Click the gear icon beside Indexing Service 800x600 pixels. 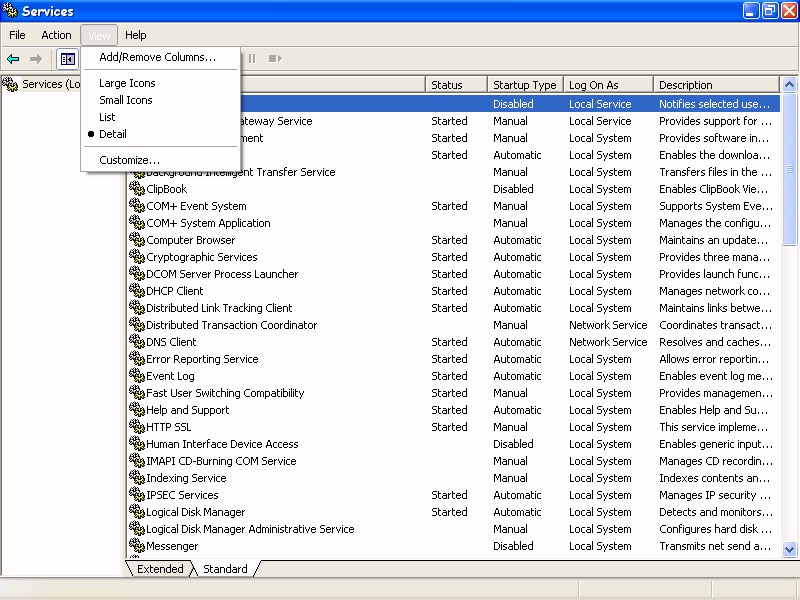click(x=137, y=478)
